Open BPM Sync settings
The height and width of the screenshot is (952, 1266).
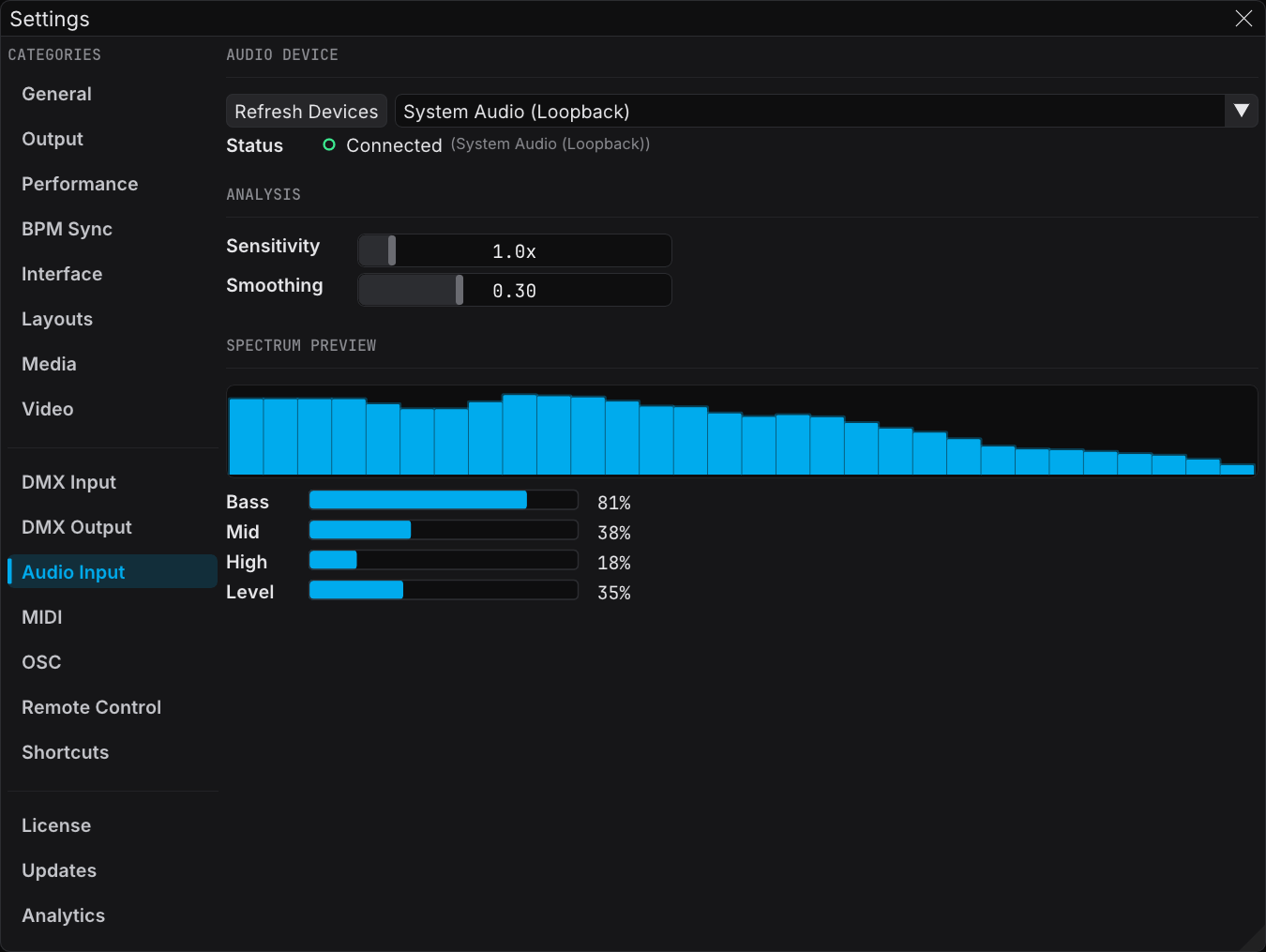[113, 229]
